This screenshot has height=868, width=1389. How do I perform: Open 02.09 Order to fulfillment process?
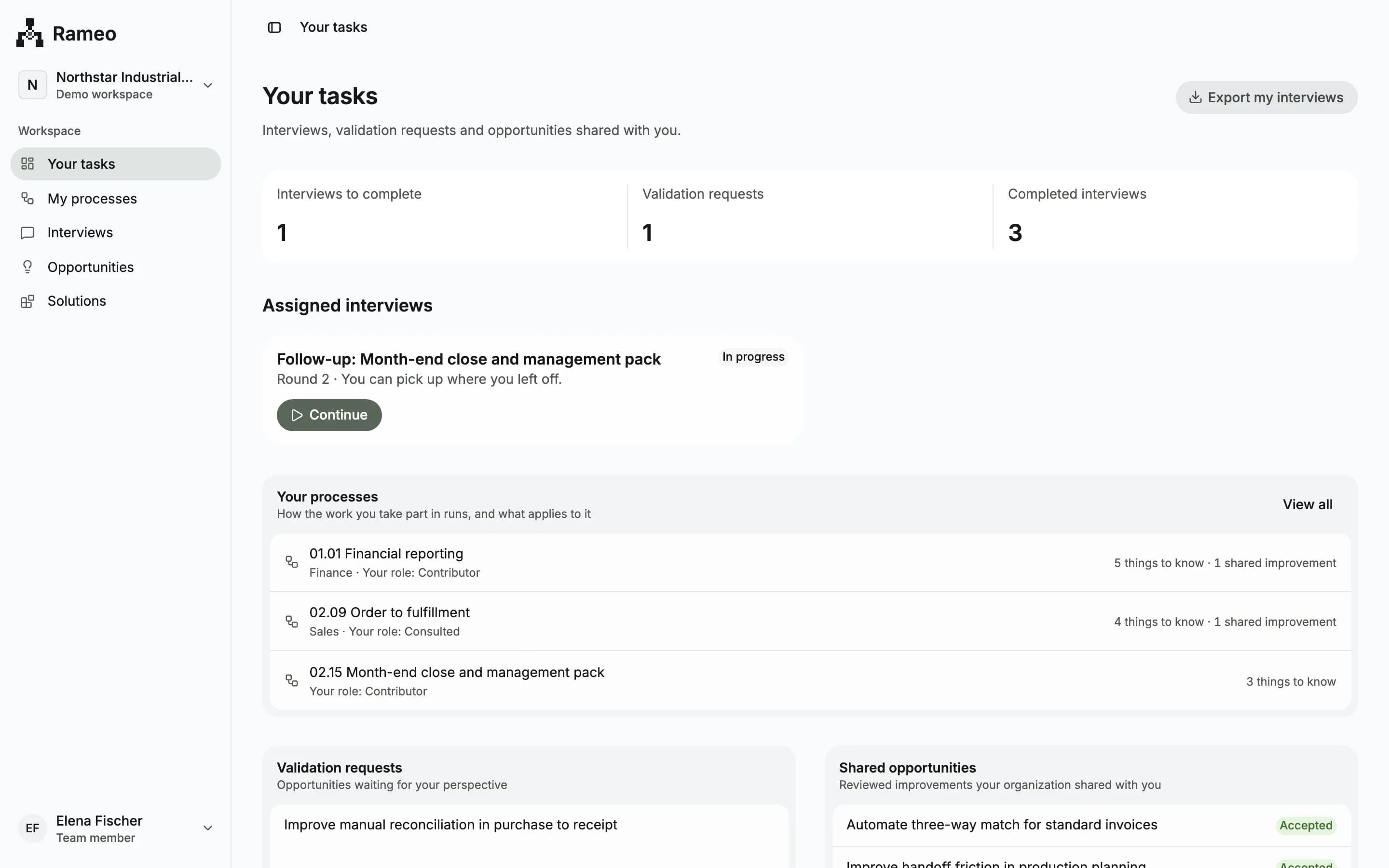(x=810, y=621)
